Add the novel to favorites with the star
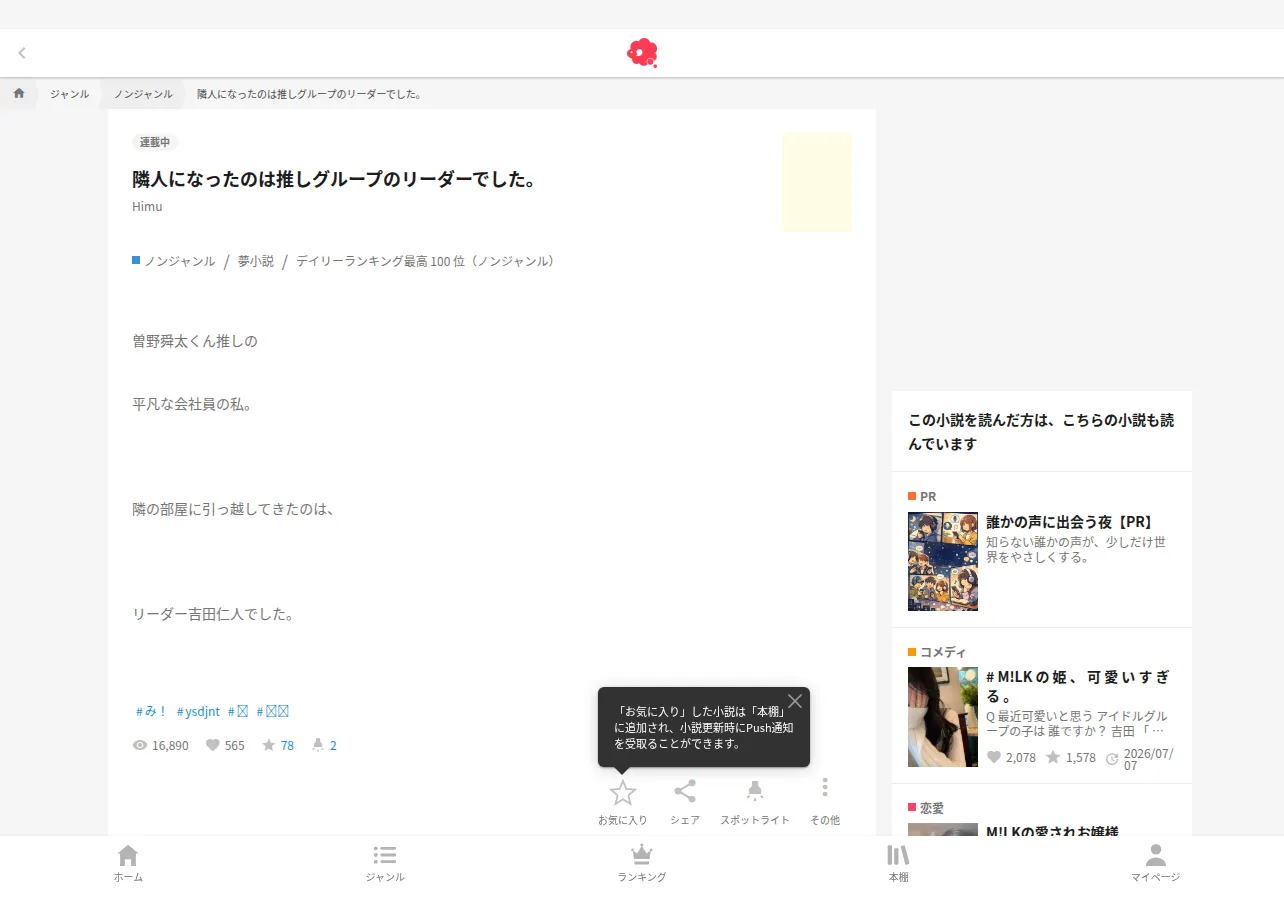The height and width of the screenshot is (900, 1284). point(623,793)
